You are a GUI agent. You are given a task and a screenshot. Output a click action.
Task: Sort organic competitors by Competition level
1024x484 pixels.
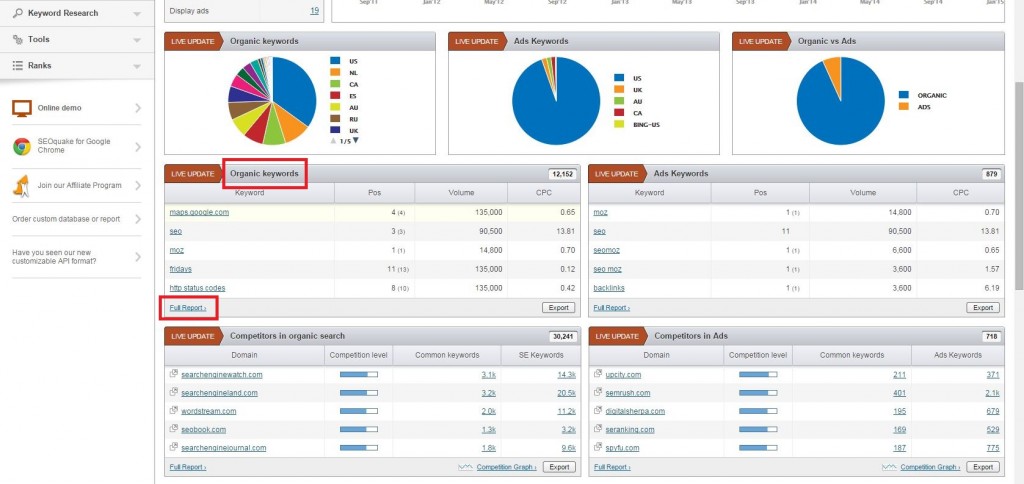click(x=359, y=355)
